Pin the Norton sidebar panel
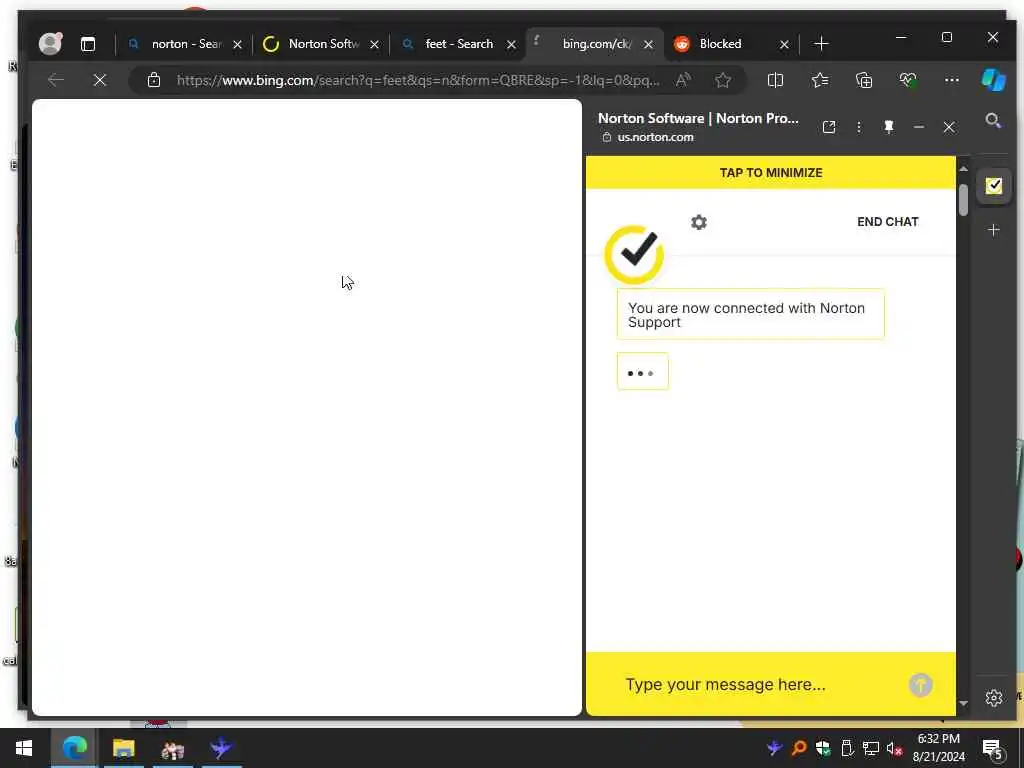1024x768 pixels. 889,127
